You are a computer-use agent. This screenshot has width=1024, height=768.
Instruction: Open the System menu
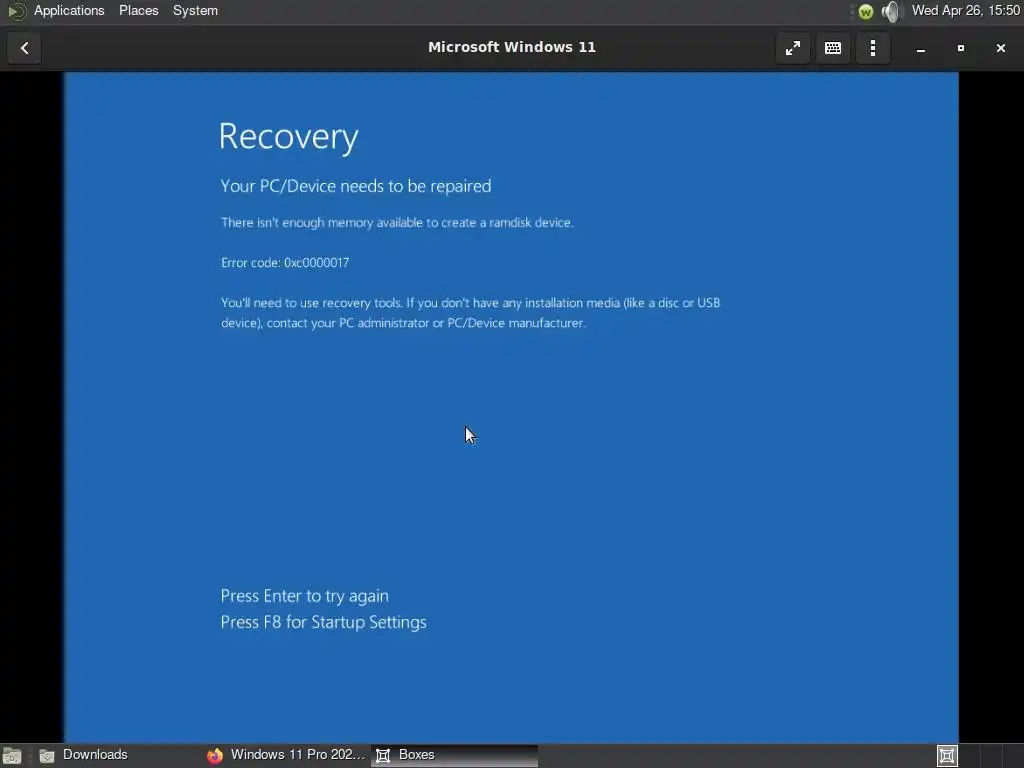(195, 10)
